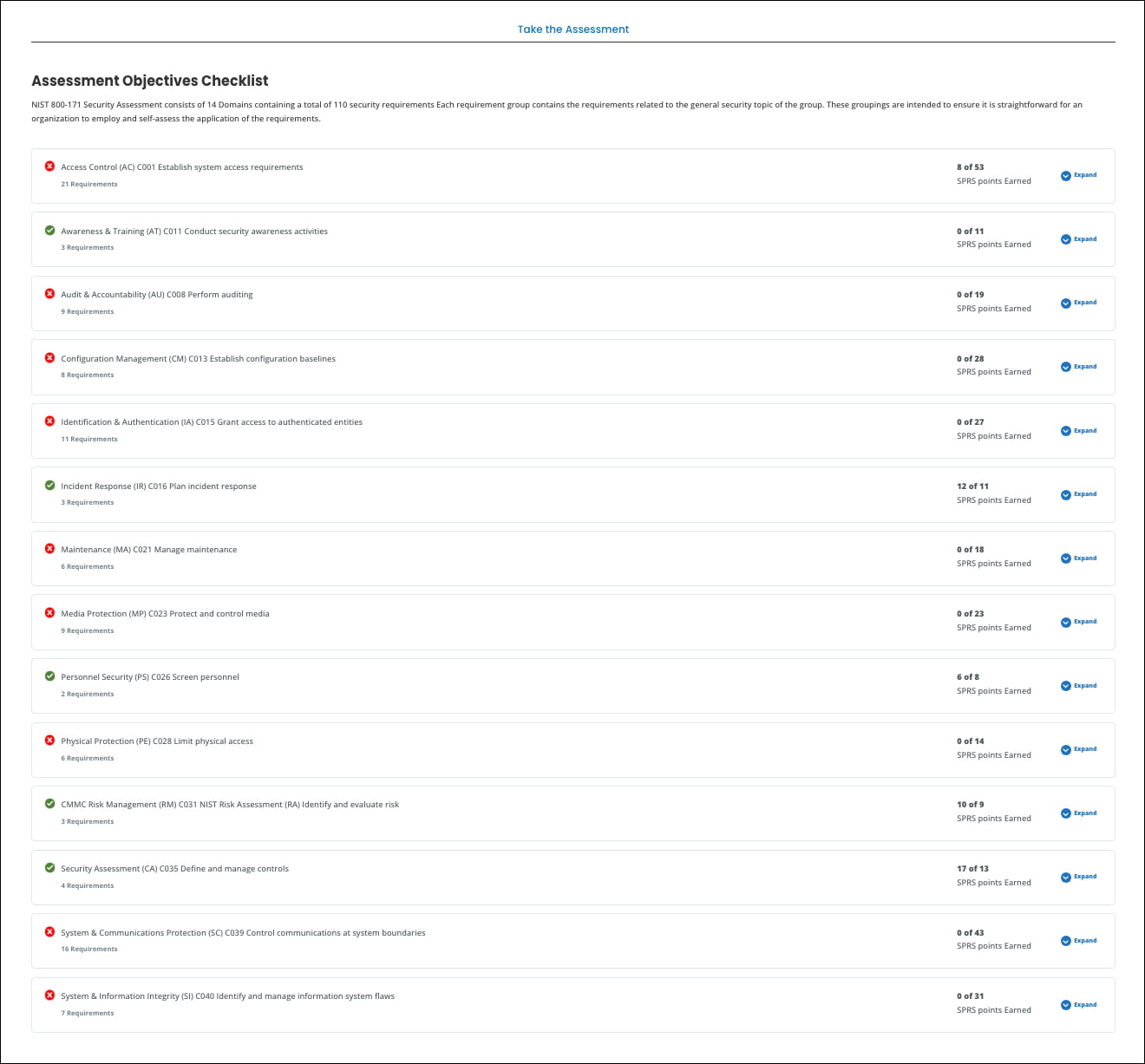Screen dimensions: 1145x1064
Task: Click the red X icon for Maintenance
Action: (x=49, y=548)
